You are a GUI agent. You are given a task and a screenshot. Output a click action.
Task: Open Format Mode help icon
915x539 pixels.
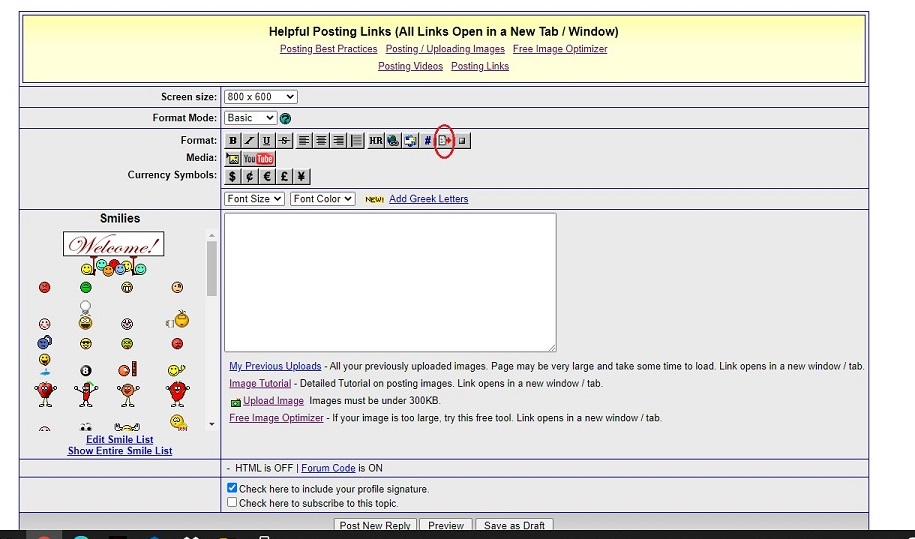pyautogui.click(x=285, y=118)
